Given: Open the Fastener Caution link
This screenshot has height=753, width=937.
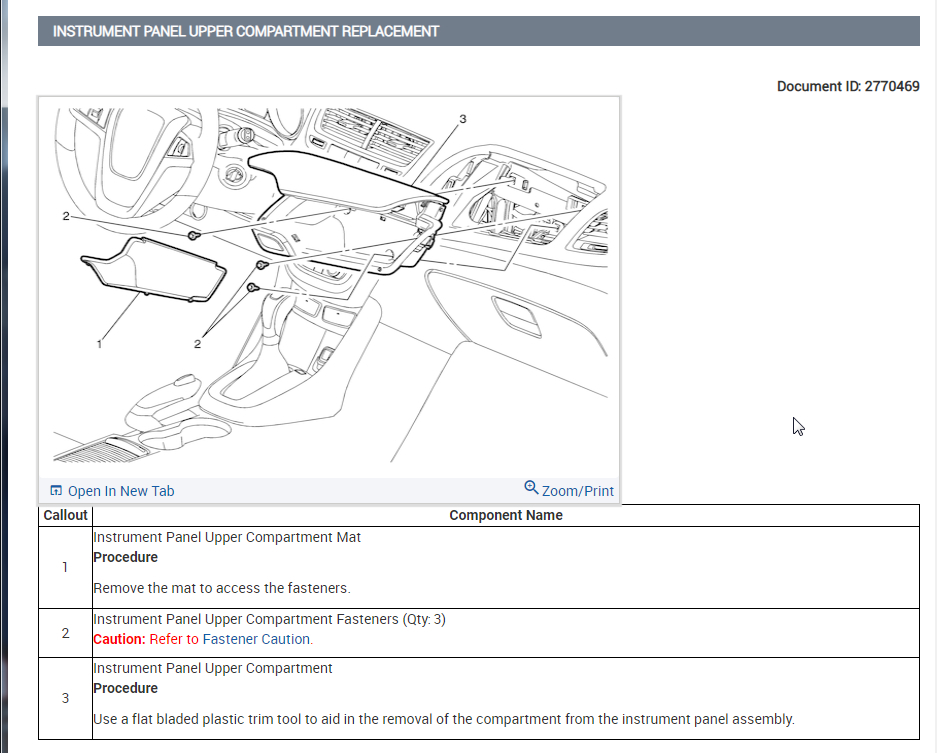Looking at the screenshot, I should pyautogui.click(x=256, y=639).
